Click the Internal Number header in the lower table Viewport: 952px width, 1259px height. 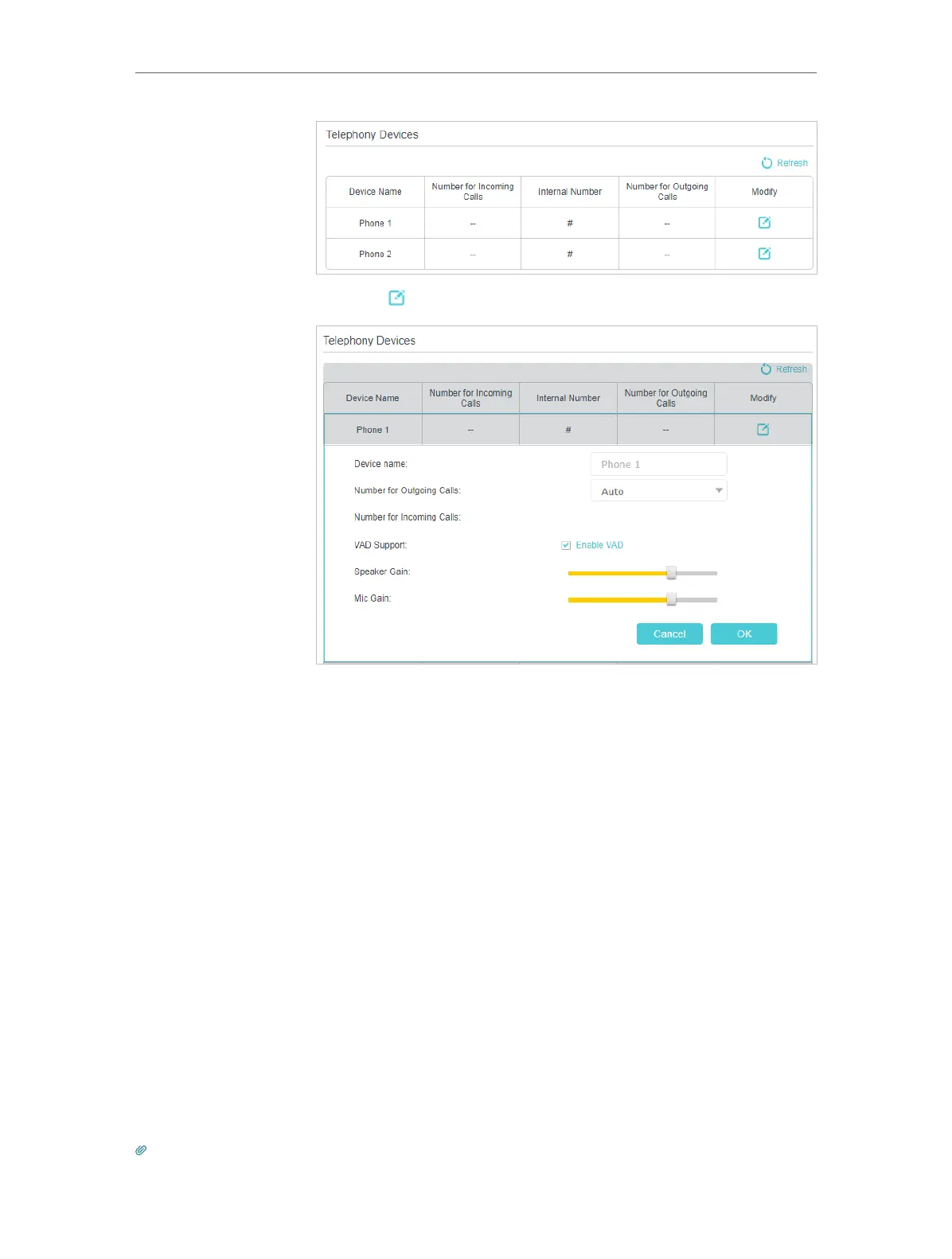coord(568,398)
